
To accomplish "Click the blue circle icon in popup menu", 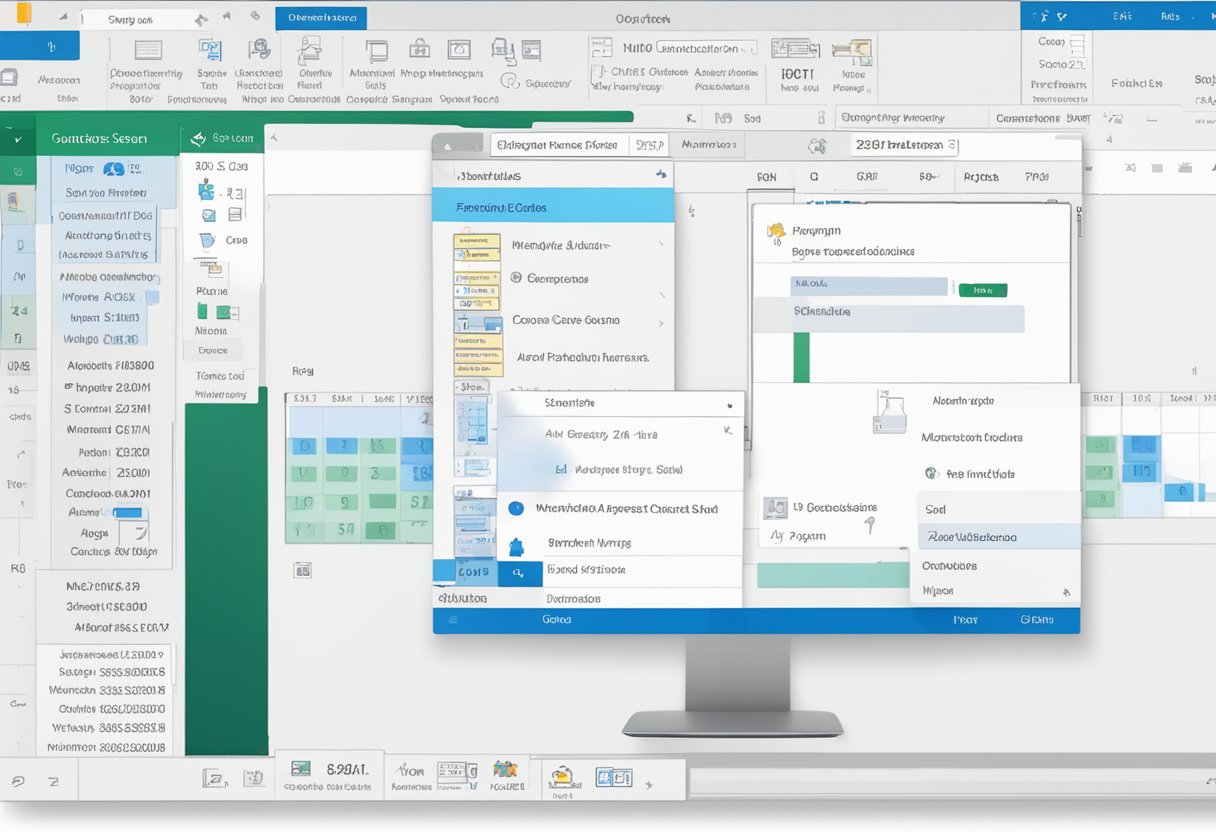I will [x=516, y=508].
